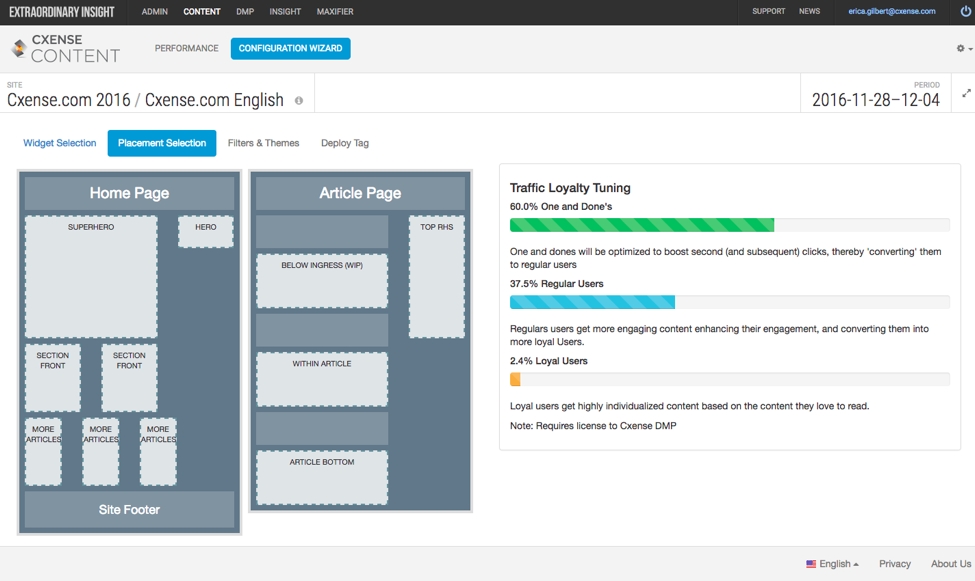The width and height of the screenshot is (975, 581).
Task: Click the CONFIGURATION WIZARD button
Action: click(290, 49)
